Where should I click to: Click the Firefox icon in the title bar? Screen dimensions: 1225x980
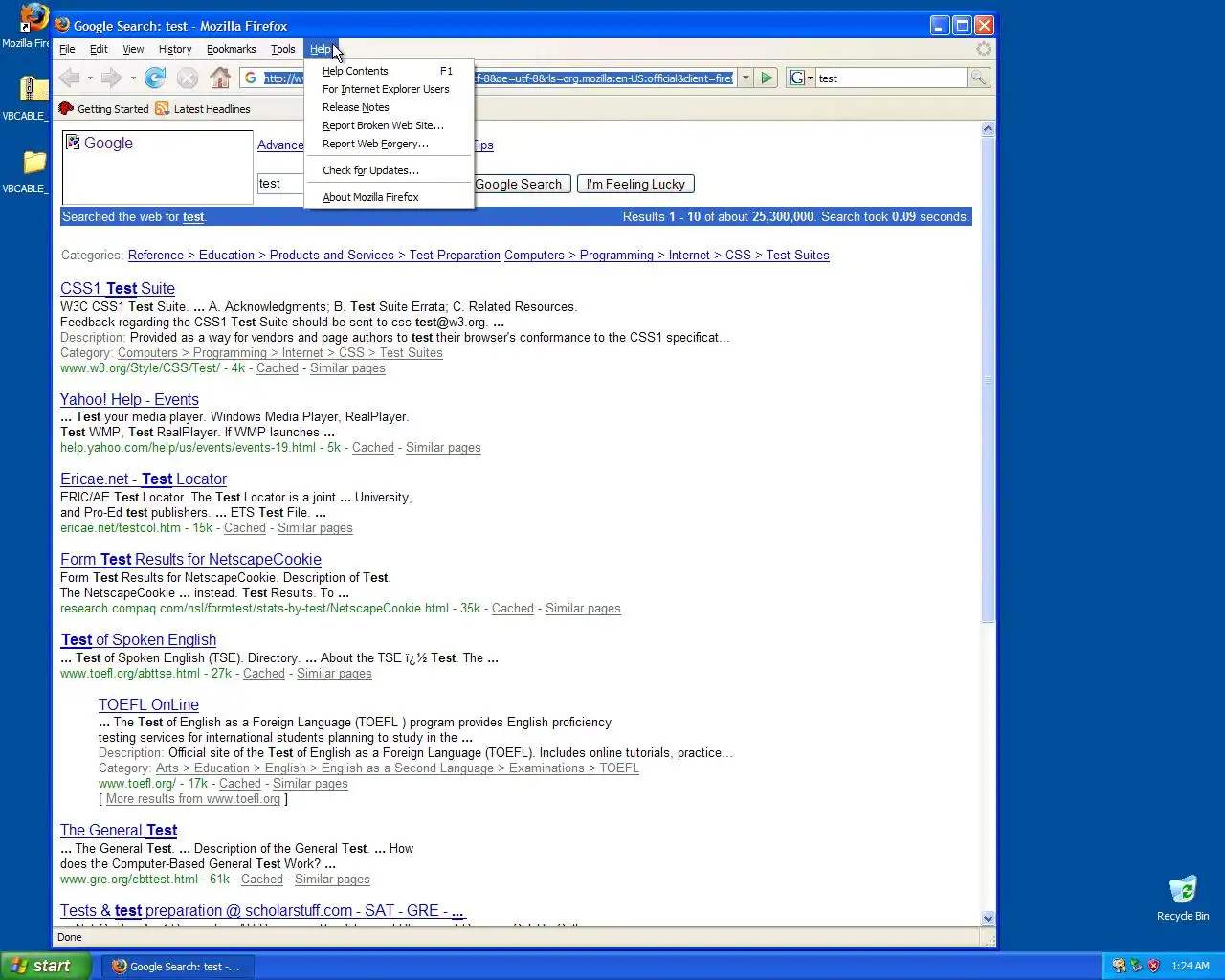click(x=63, y=25)
